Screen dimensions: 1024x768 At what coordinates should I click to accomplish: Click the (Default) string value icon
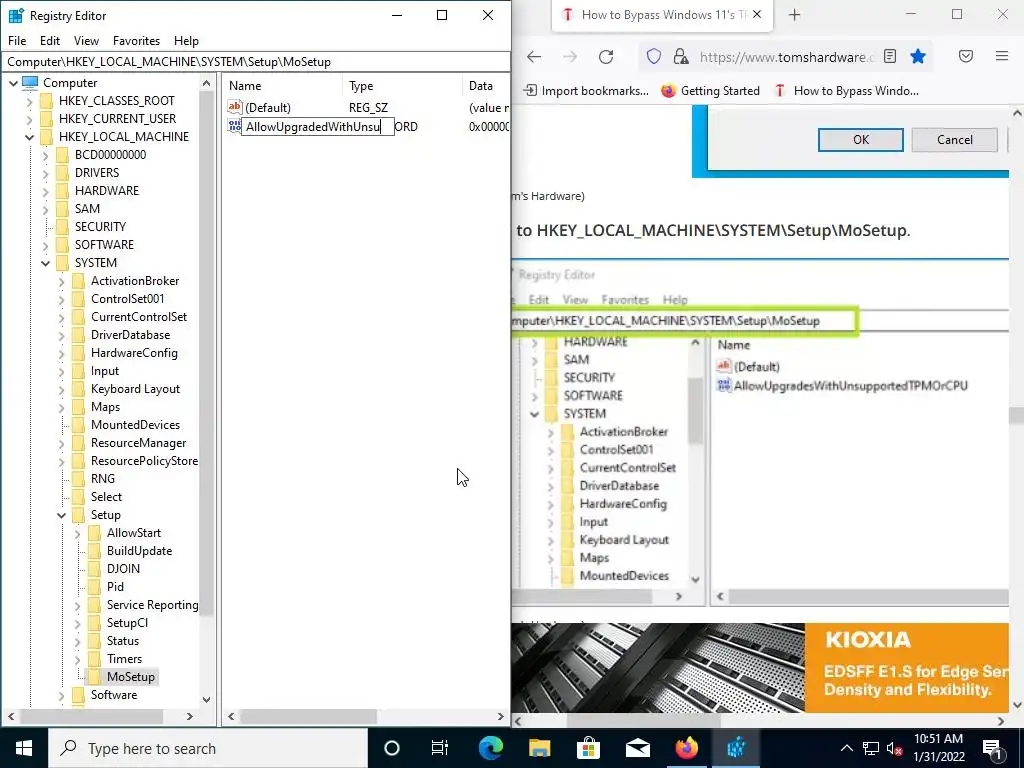click(x=234, y=107)
